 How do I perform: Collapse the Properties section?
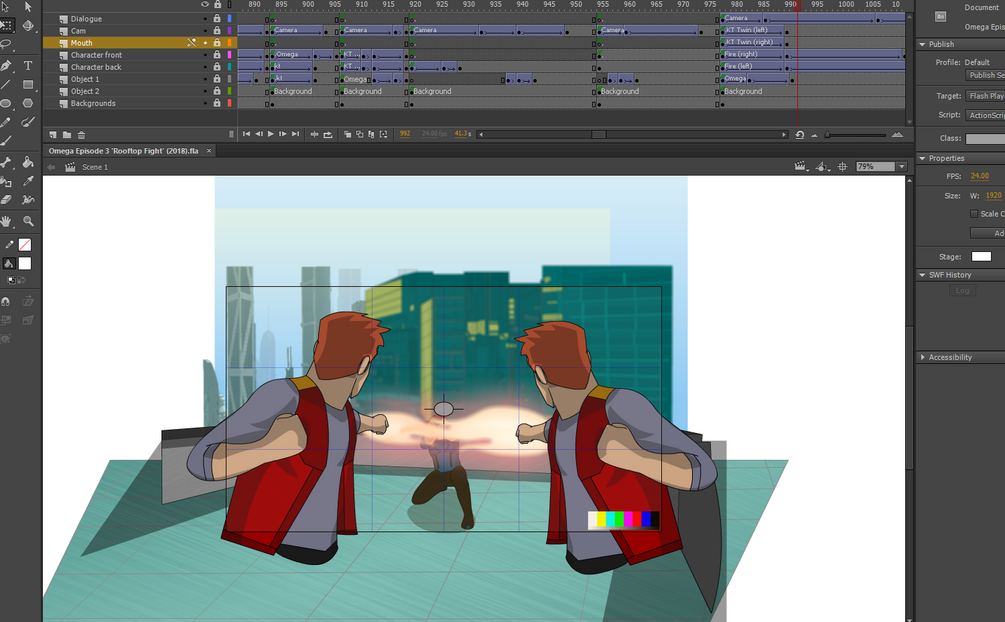(x=922, y=158)
